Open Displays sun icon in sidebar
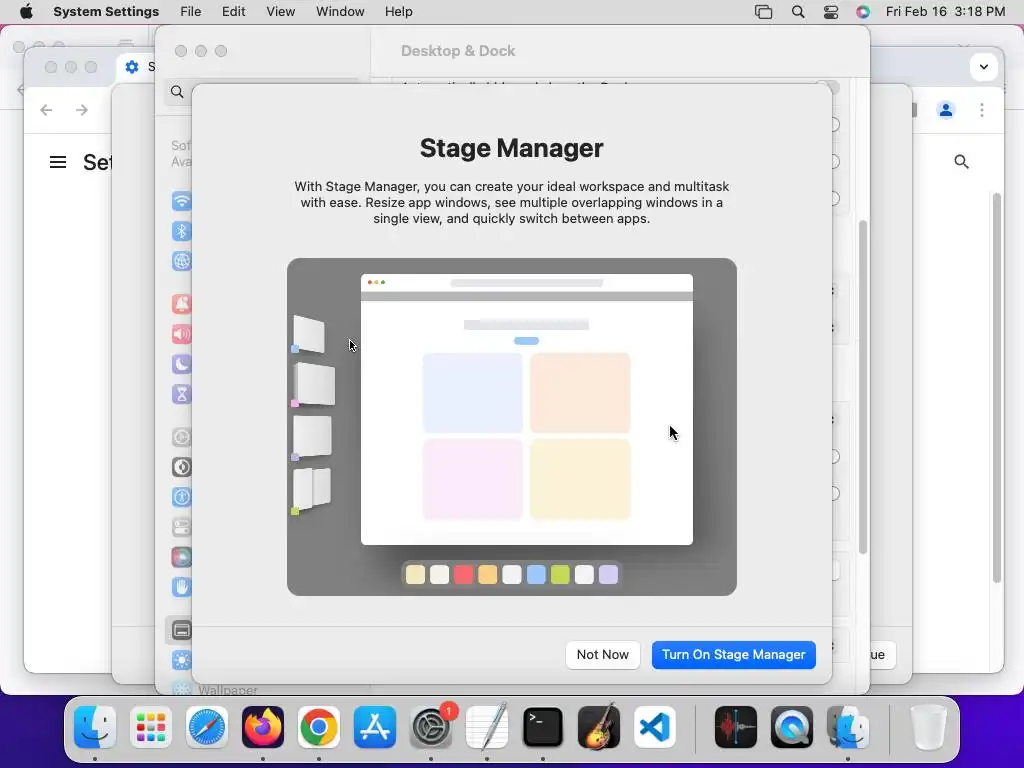 coord(182,660)
